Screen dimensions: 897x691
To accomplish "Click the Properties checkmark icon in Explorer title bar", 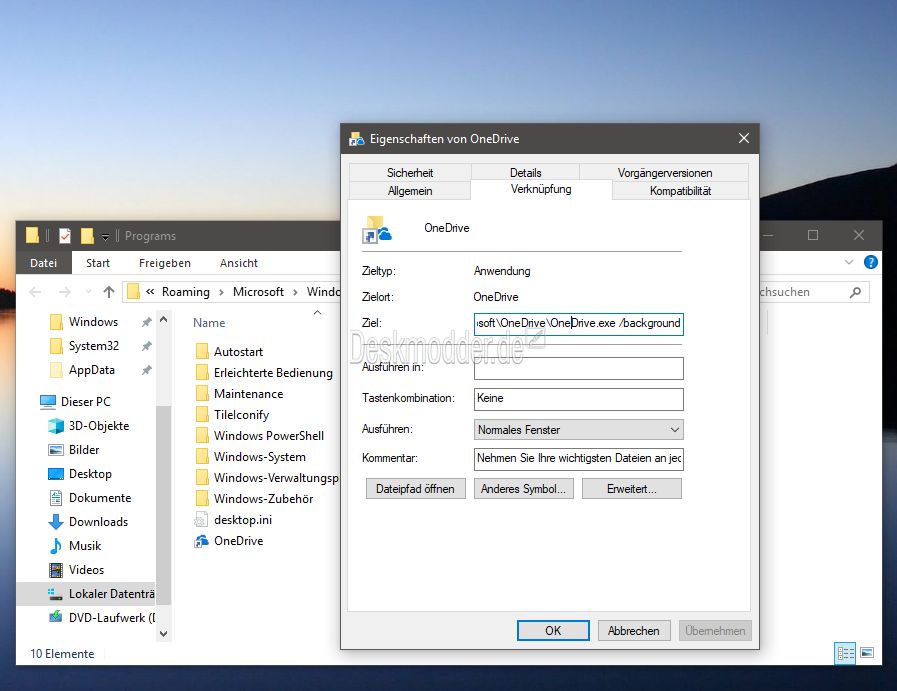I will (x=65, y=236).
